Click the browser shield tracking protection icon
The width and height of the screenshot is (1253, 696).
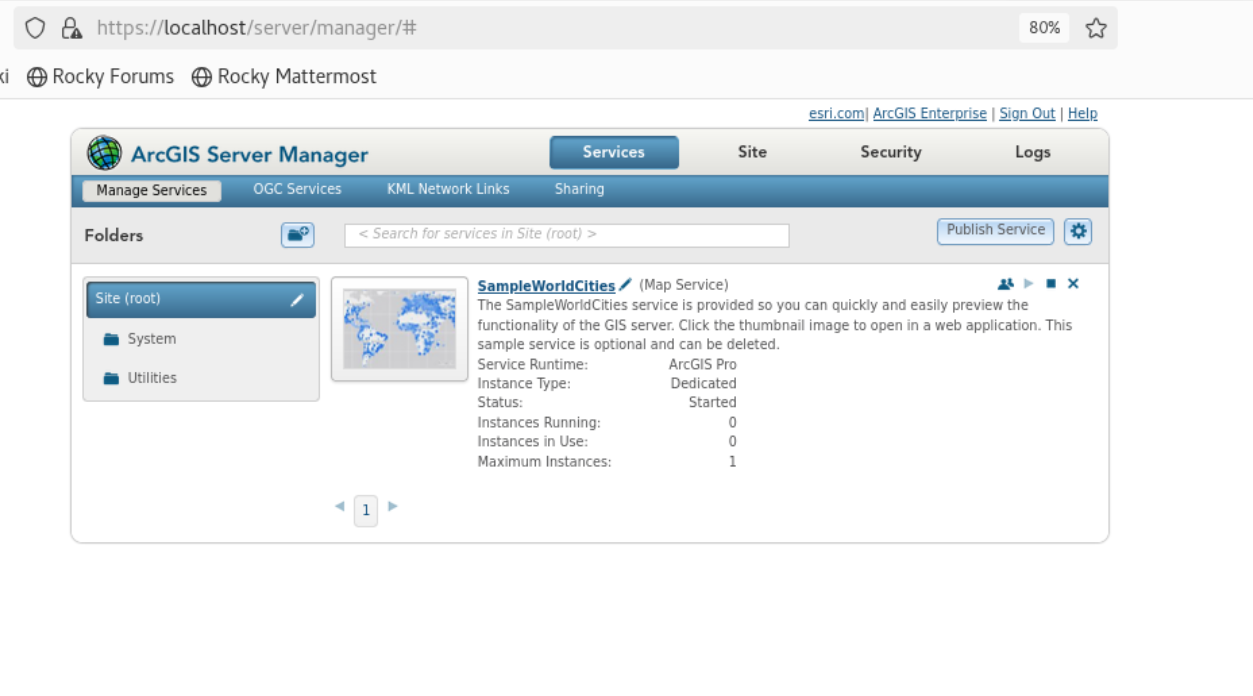(35, 28)
